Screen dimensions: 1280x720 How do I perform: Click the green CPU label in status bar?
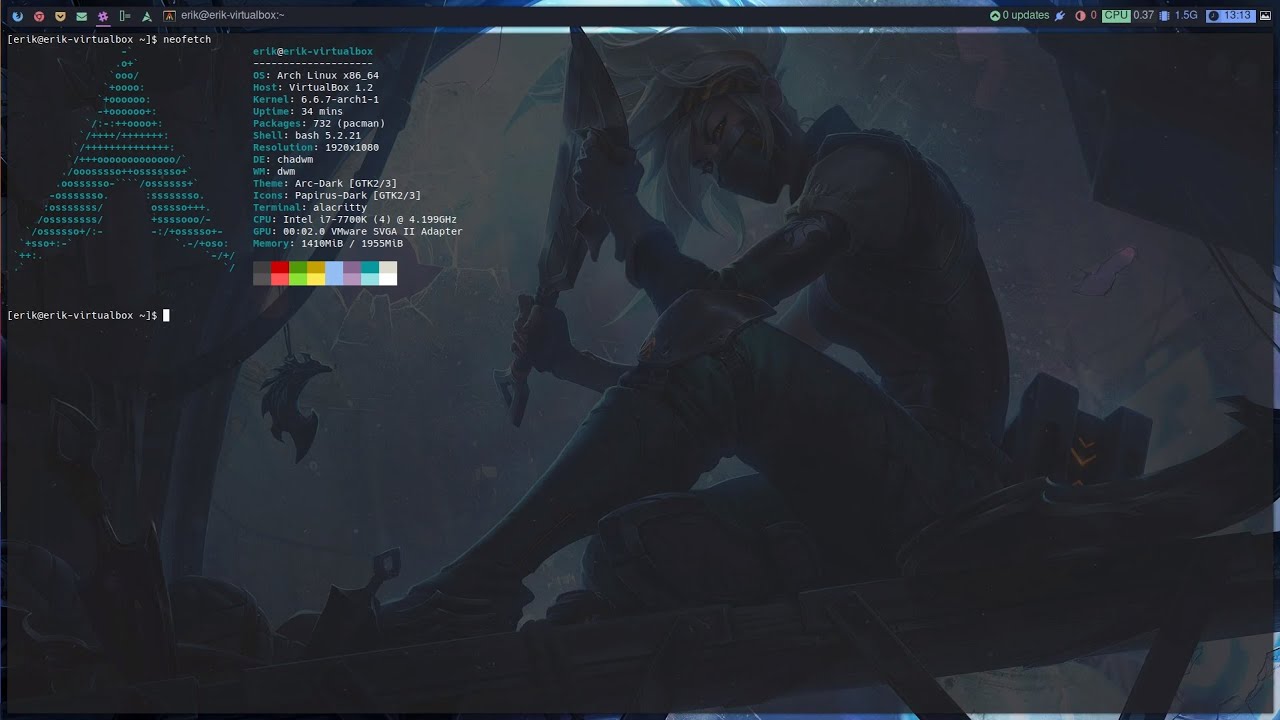point(1116,16)
